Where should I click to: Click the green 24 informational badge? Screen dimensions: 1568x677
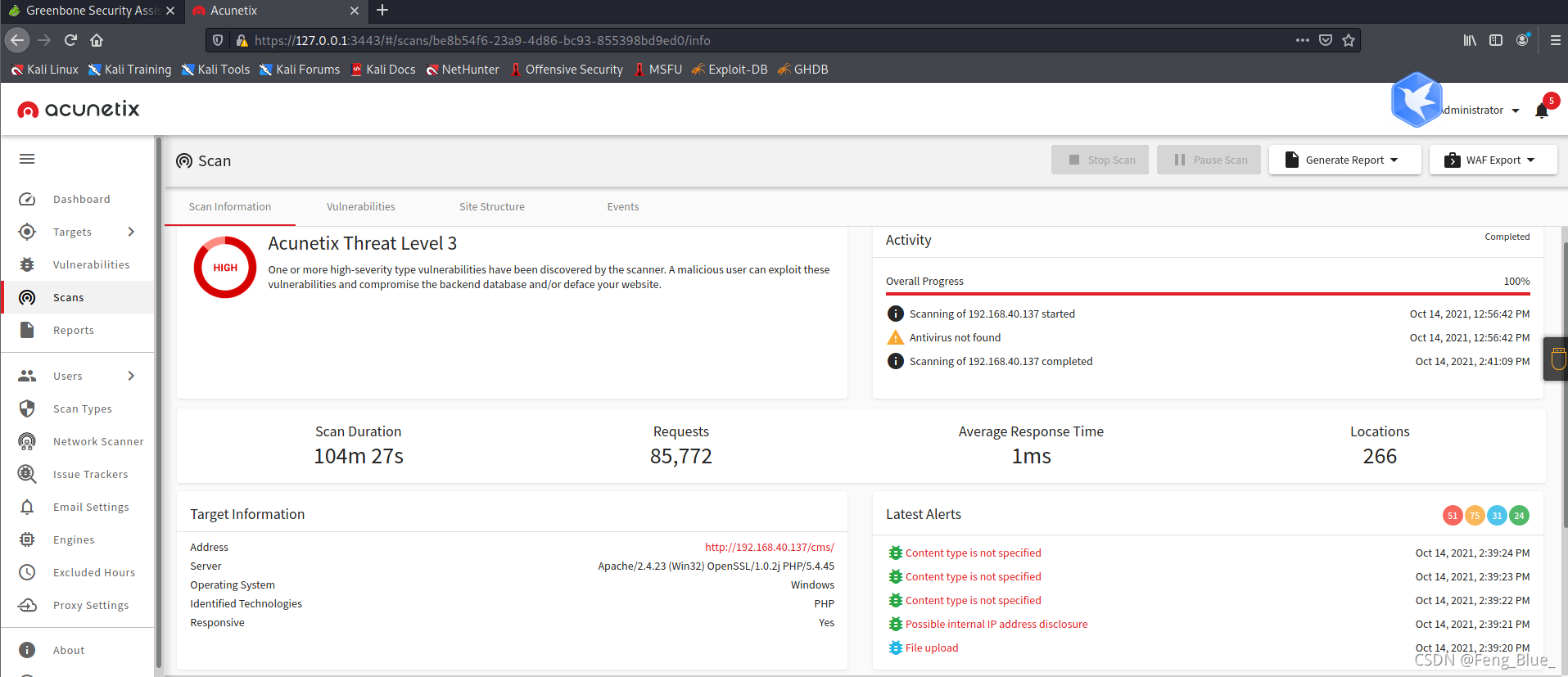[x=1519, y=515]
